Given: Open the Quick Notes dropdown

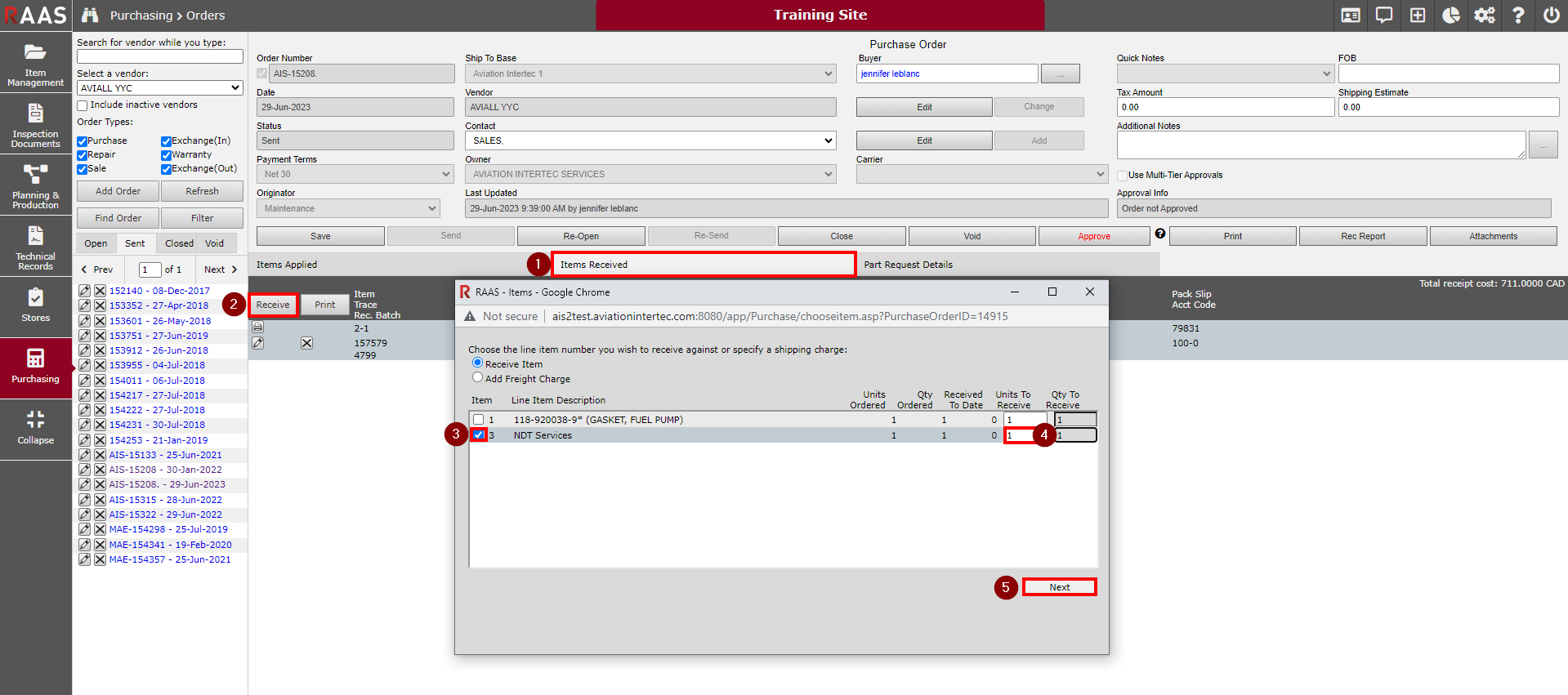Looking at the screenshot, I should [x=1225, y=74].
